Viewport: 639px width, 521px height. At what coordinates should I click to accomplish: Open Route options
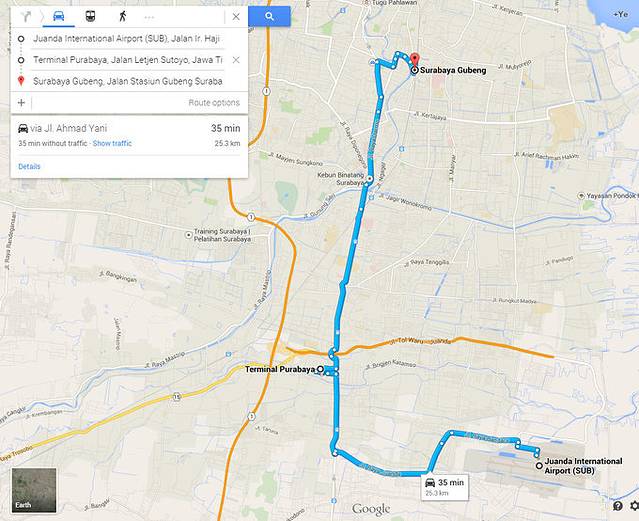214,103
